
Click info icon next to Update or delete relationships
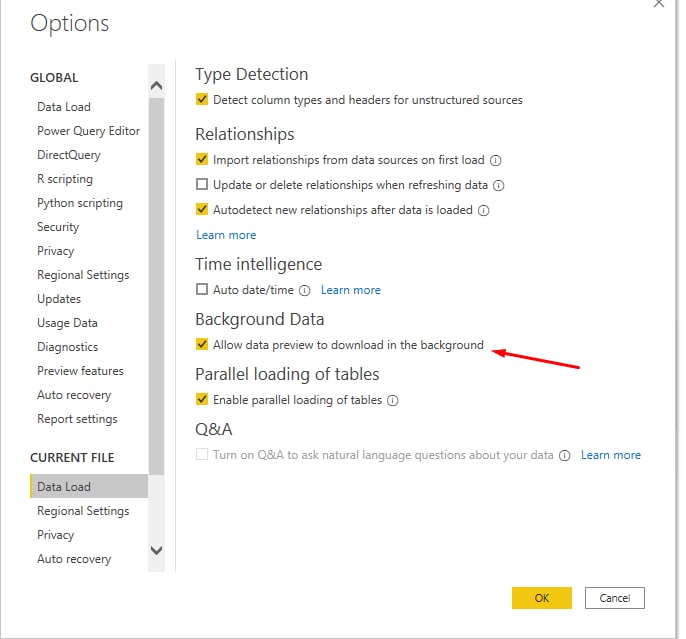pyautogui.click(x=498, y=185)
